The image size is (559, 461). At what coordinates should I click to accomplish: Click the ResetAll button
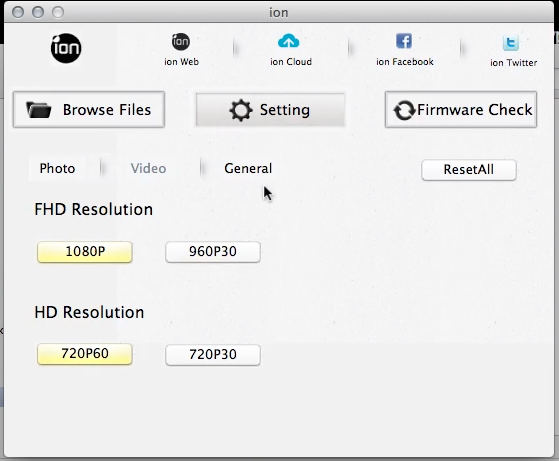(x=469, y=170)
